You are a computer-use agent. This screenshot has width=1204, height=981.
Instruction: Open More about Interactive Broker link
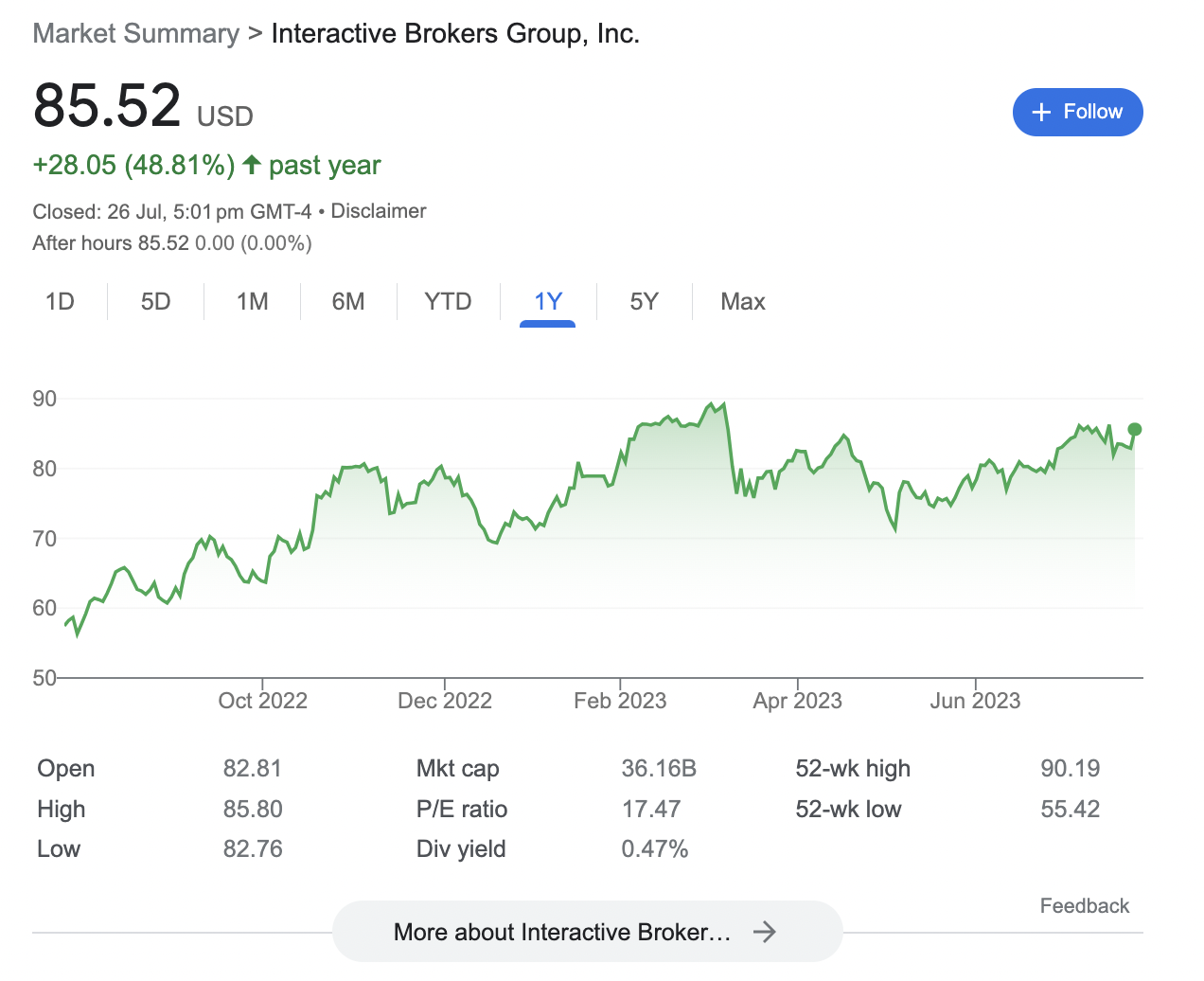click(587, 932)
